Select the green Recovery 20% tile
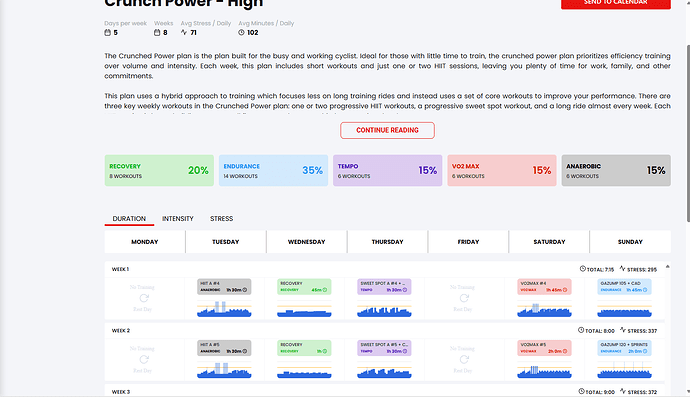 159,170
